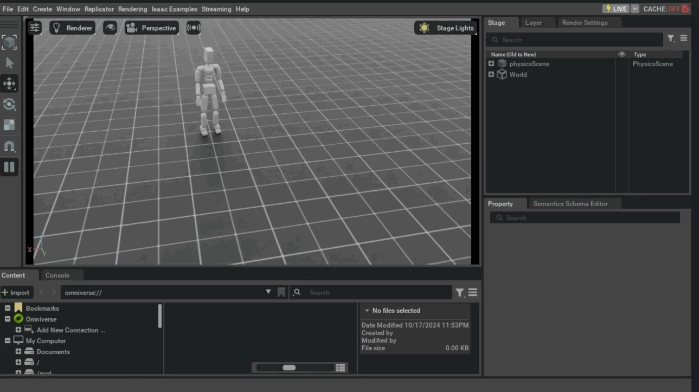The height and width of the screenshot is (392, 699).
Task: Open the Content browser filter icon
Action: pyautogui.click(x=460, y=293)
